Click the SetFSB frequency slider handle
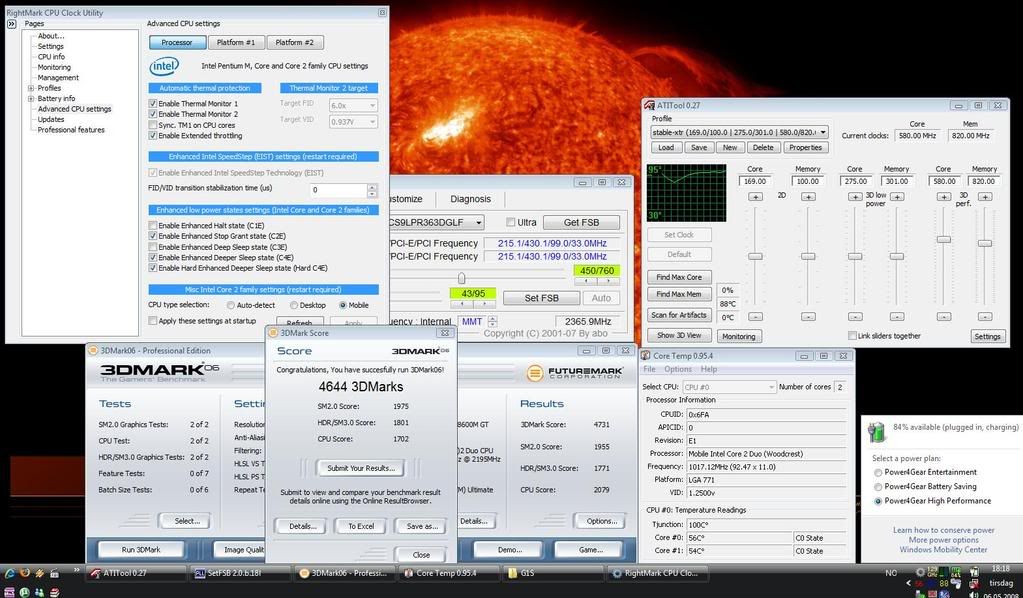 [461, 278]
